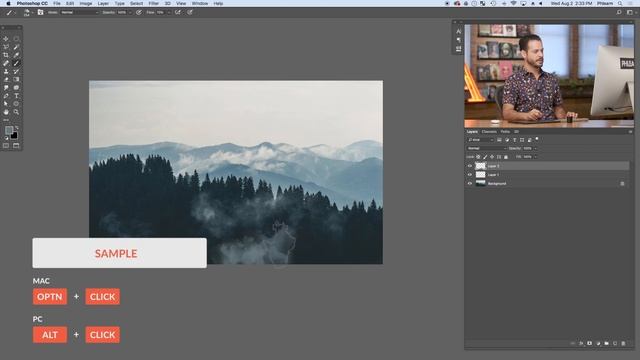This screenshot has height=360, width=640.
Task: Select the Gradient tool
Action: [16, 80]
